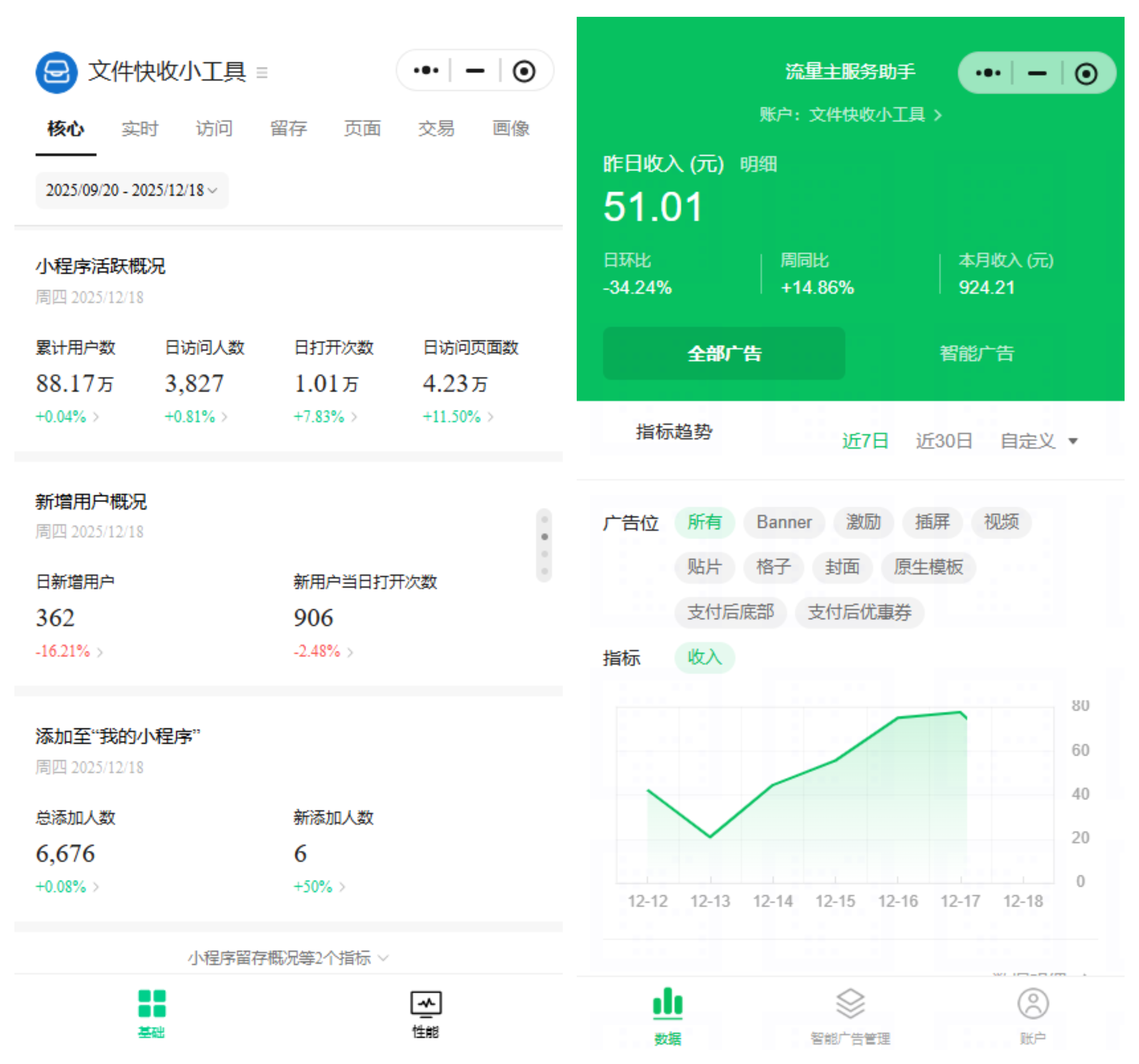Click the 文件快收小工具 app logo icon
This screenshot has height=1064, width=1139.
pos(56,72)
